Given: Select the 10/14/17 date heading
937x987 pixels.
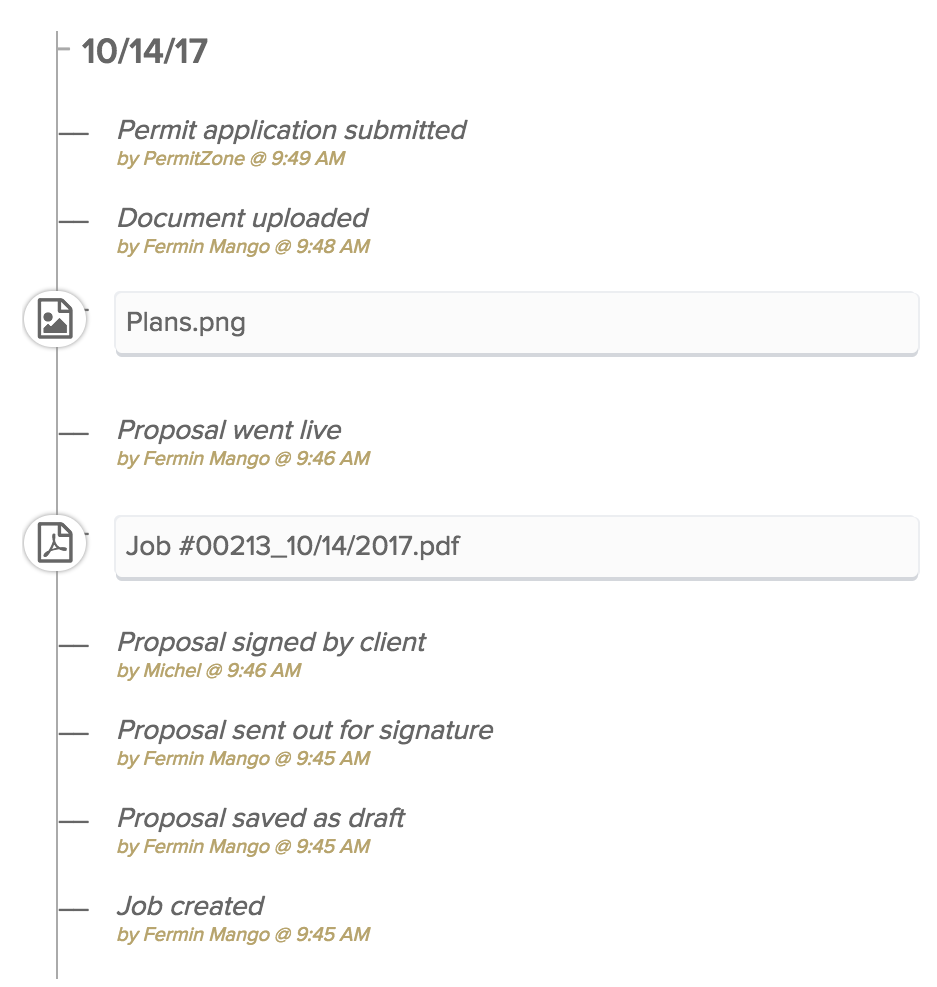Looking at the screenshot, I should (145, 51).
